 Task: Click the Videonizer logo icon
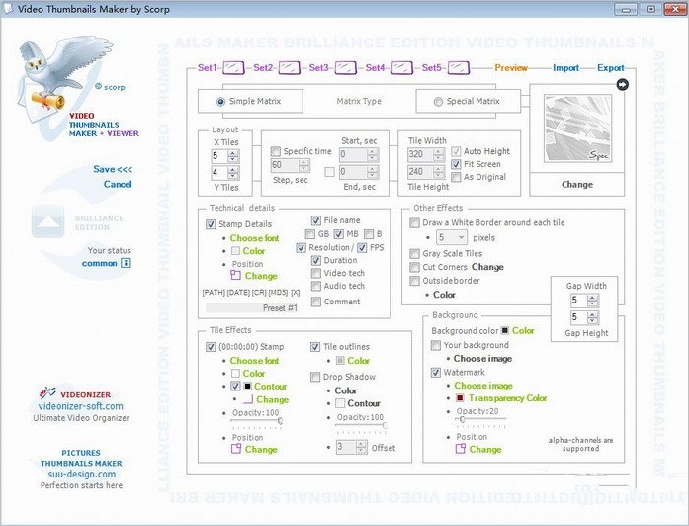click(x=47, y=392)
